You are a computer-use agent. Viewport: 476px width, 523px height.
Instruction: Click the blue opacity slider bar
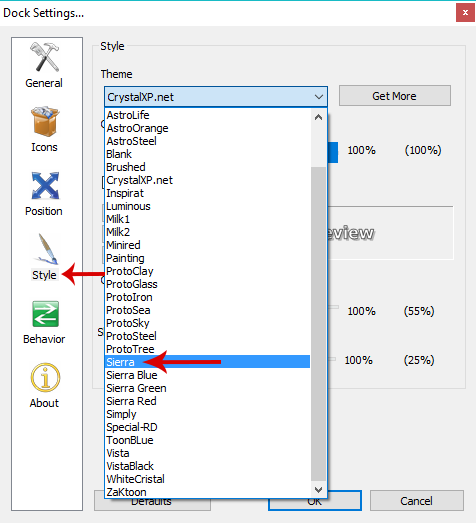coord(333,152)
